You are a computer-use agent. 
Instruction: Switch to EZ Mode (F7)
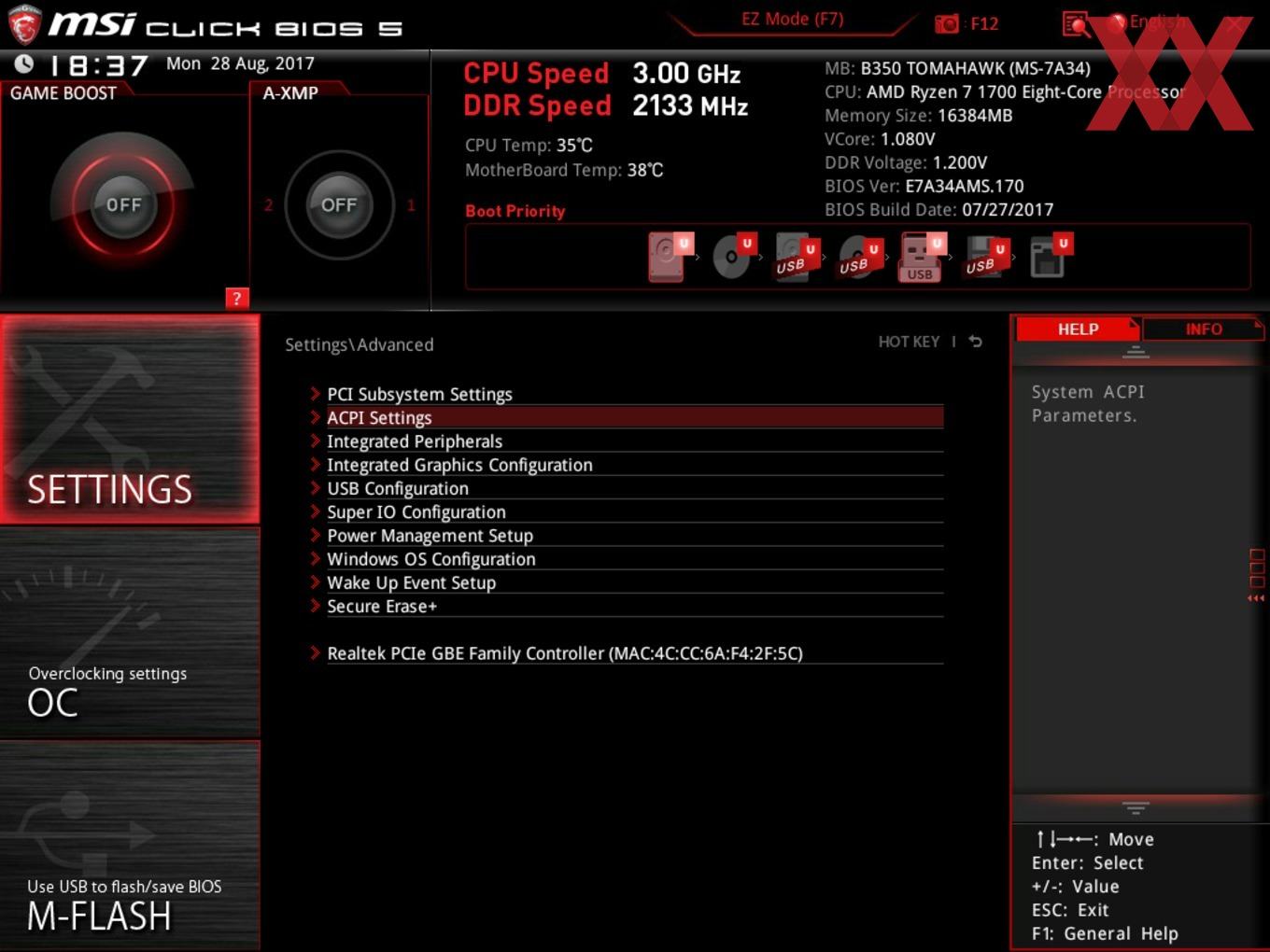coord(793,19)
